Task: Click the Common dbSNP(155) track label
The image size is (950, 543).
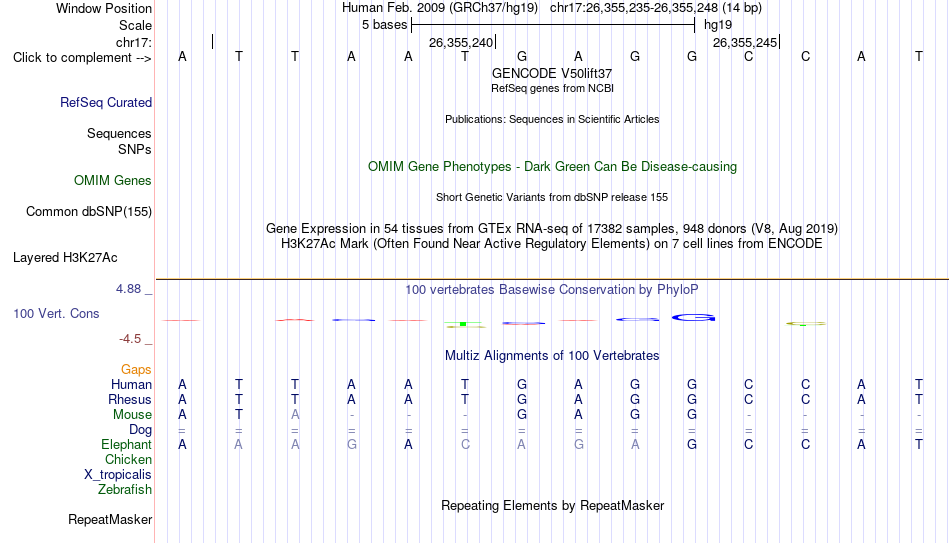Action: [x=89, y=212]
